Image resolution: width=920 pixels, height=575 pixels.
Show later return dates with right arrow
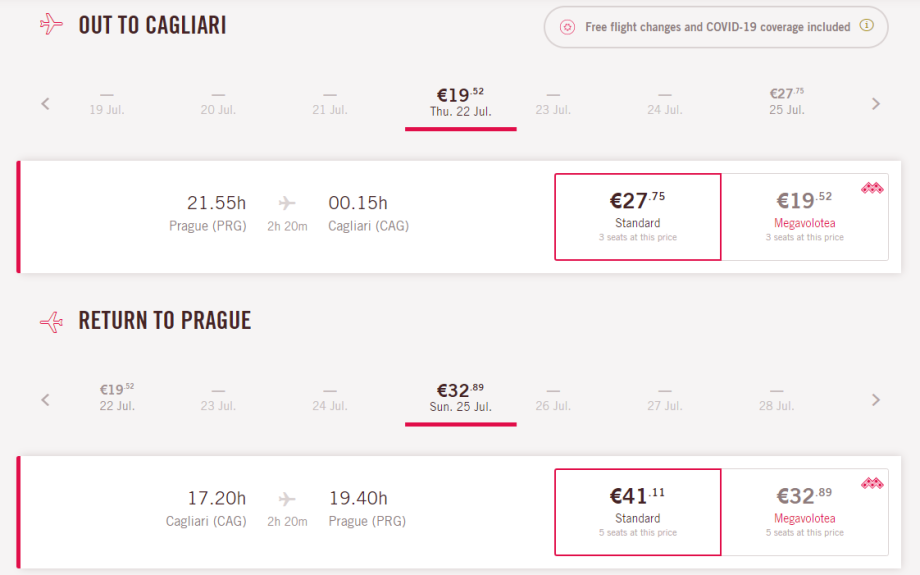tap(876, 399)
